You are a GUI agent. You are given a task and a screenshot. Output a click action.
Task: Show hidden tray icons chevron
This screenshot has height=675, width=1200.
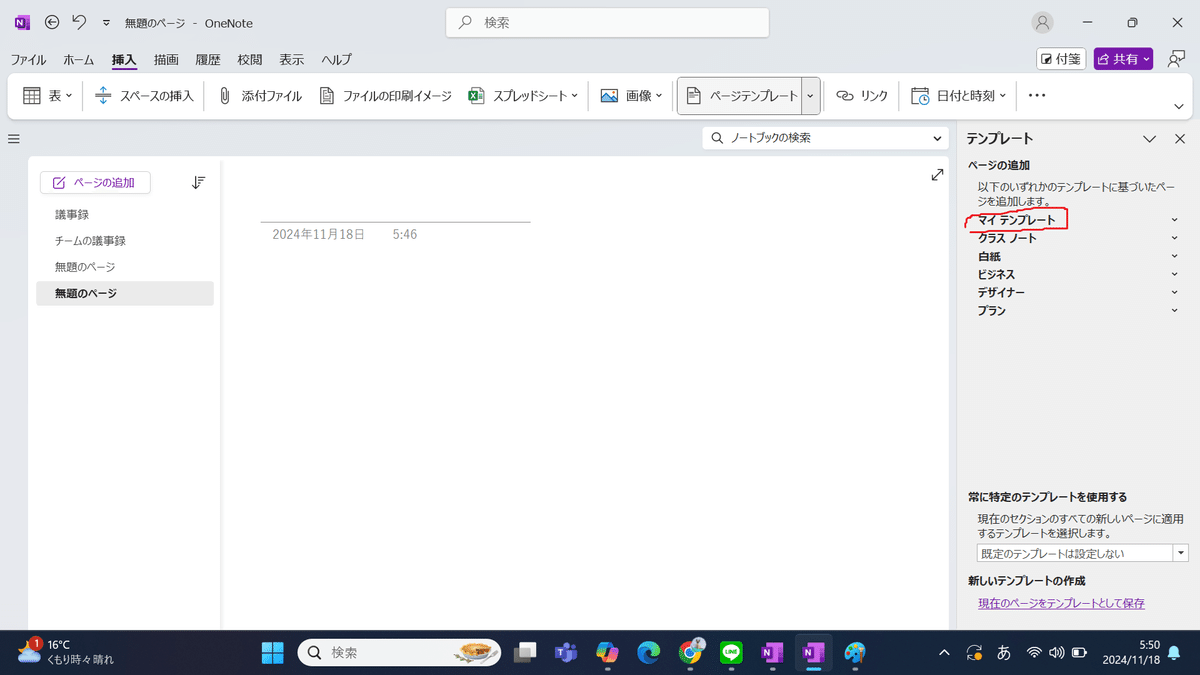(x=944, y=653)
